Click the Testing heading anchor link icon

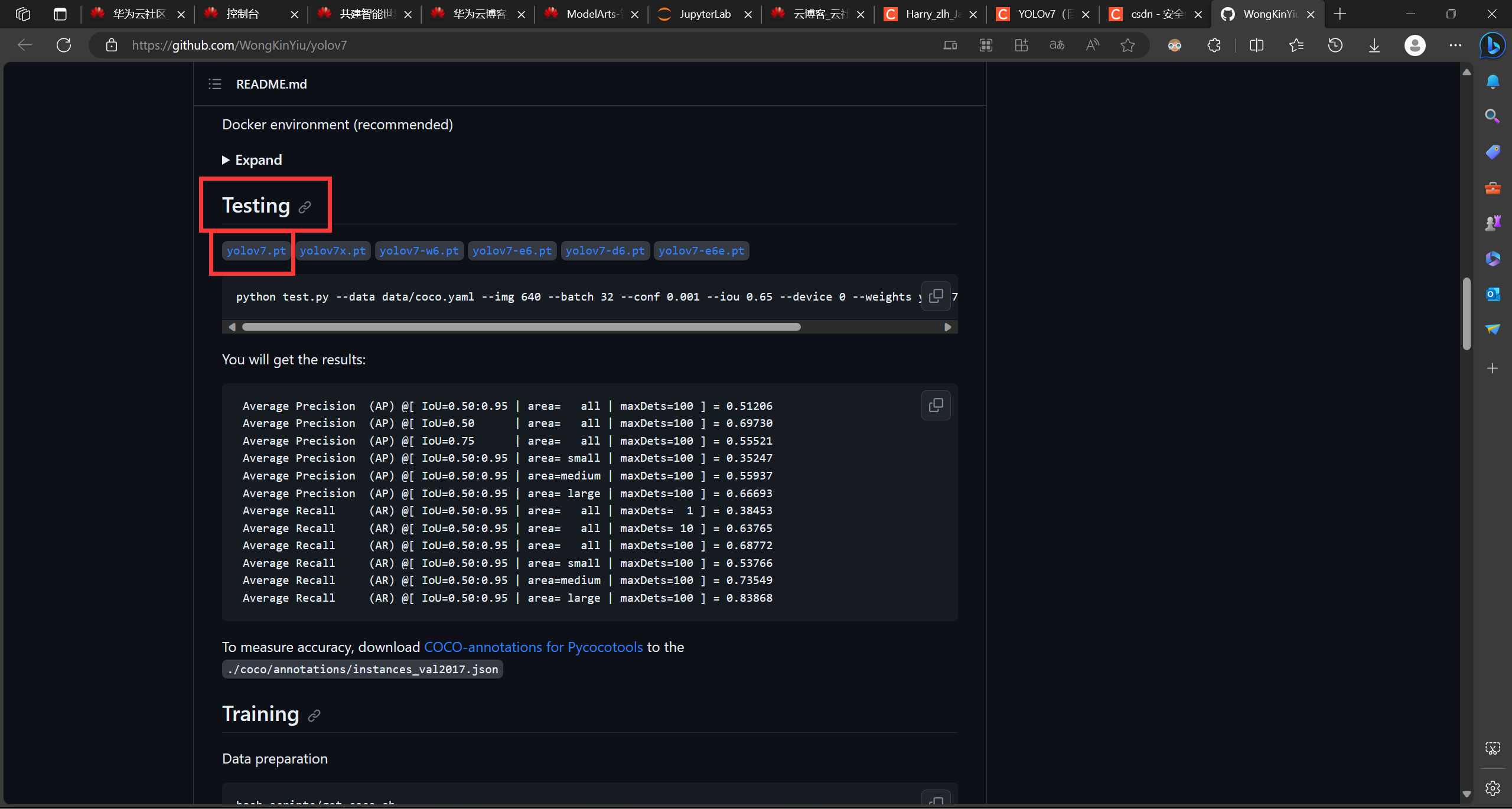click(305, 207)
